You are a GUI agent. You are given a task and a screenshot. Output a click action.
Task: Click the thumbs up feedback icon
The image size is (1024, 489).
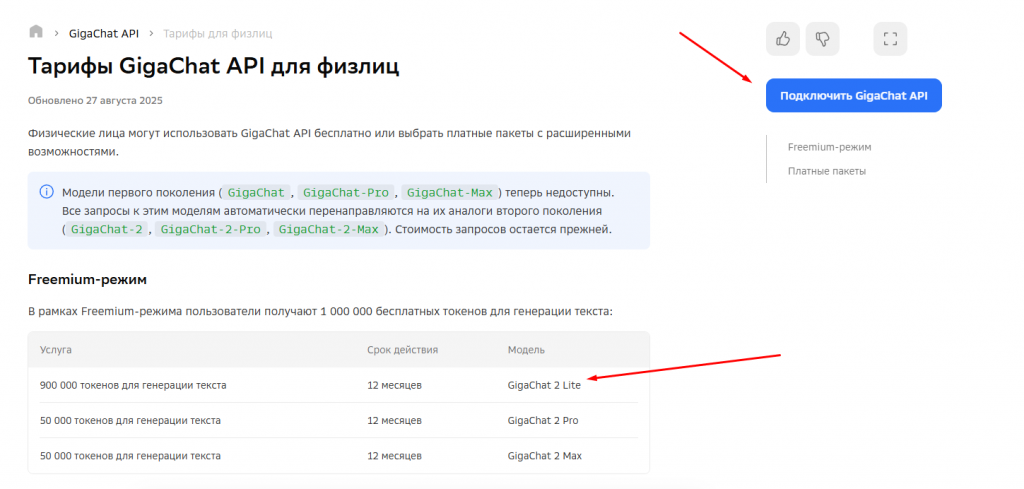(x=783, y=39)
